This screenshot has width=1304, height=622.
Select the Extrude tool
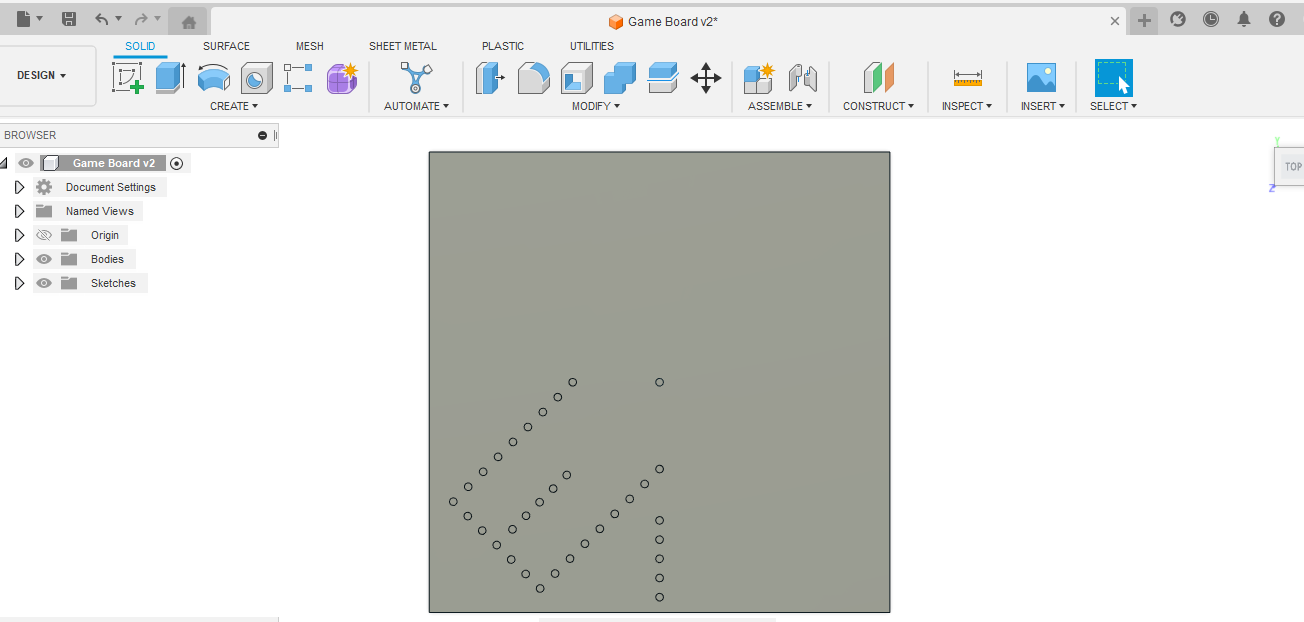pos(171,78)
